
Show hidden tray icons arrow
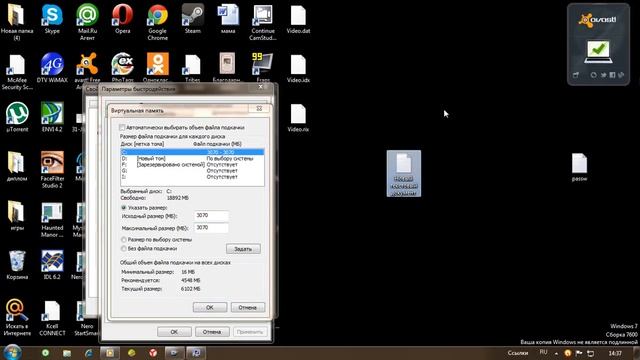(556, 353)
